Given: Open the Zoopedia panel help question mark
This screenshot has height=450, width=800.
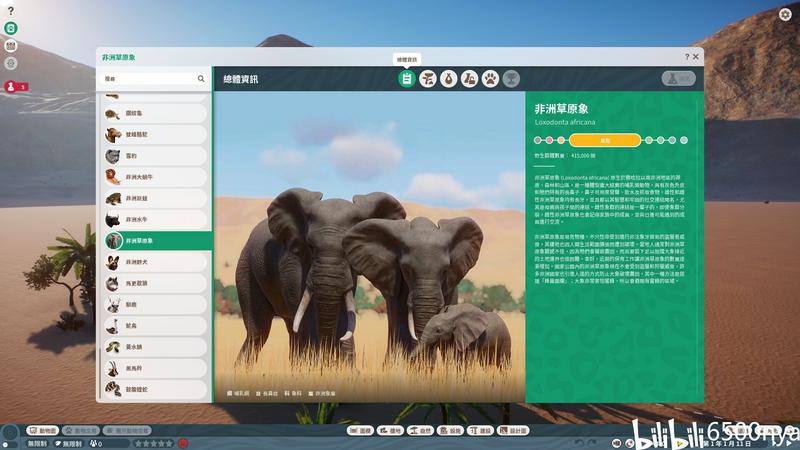Looking at the screenshot, I should click(687, 57).
